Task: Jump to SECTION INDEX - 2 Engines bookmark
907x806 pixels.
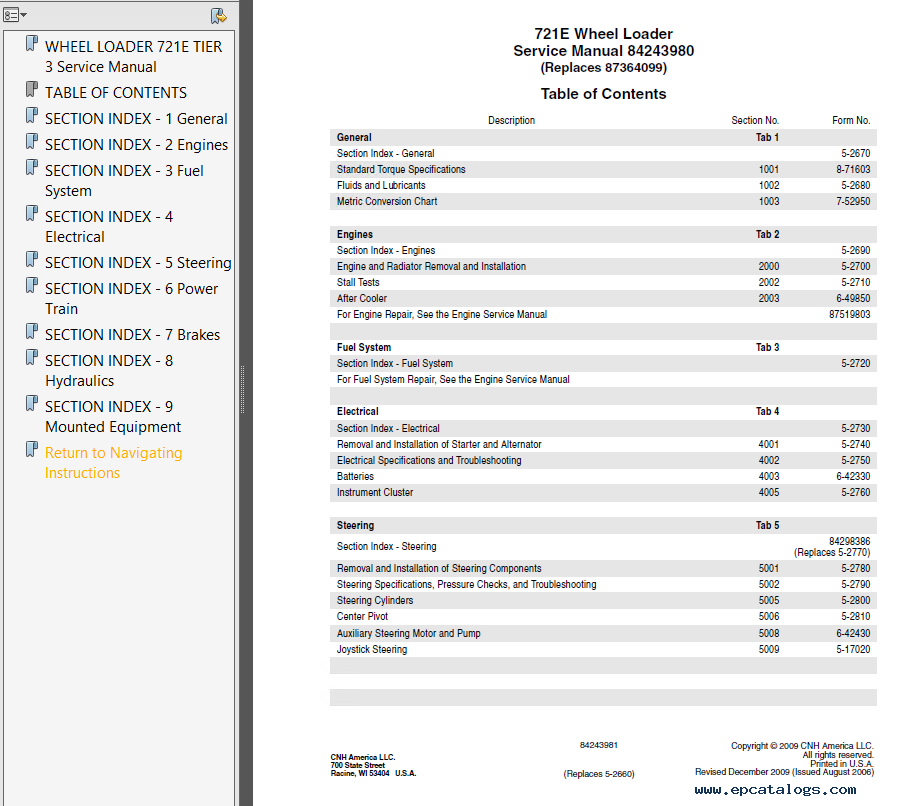Action: pos(136,145)
